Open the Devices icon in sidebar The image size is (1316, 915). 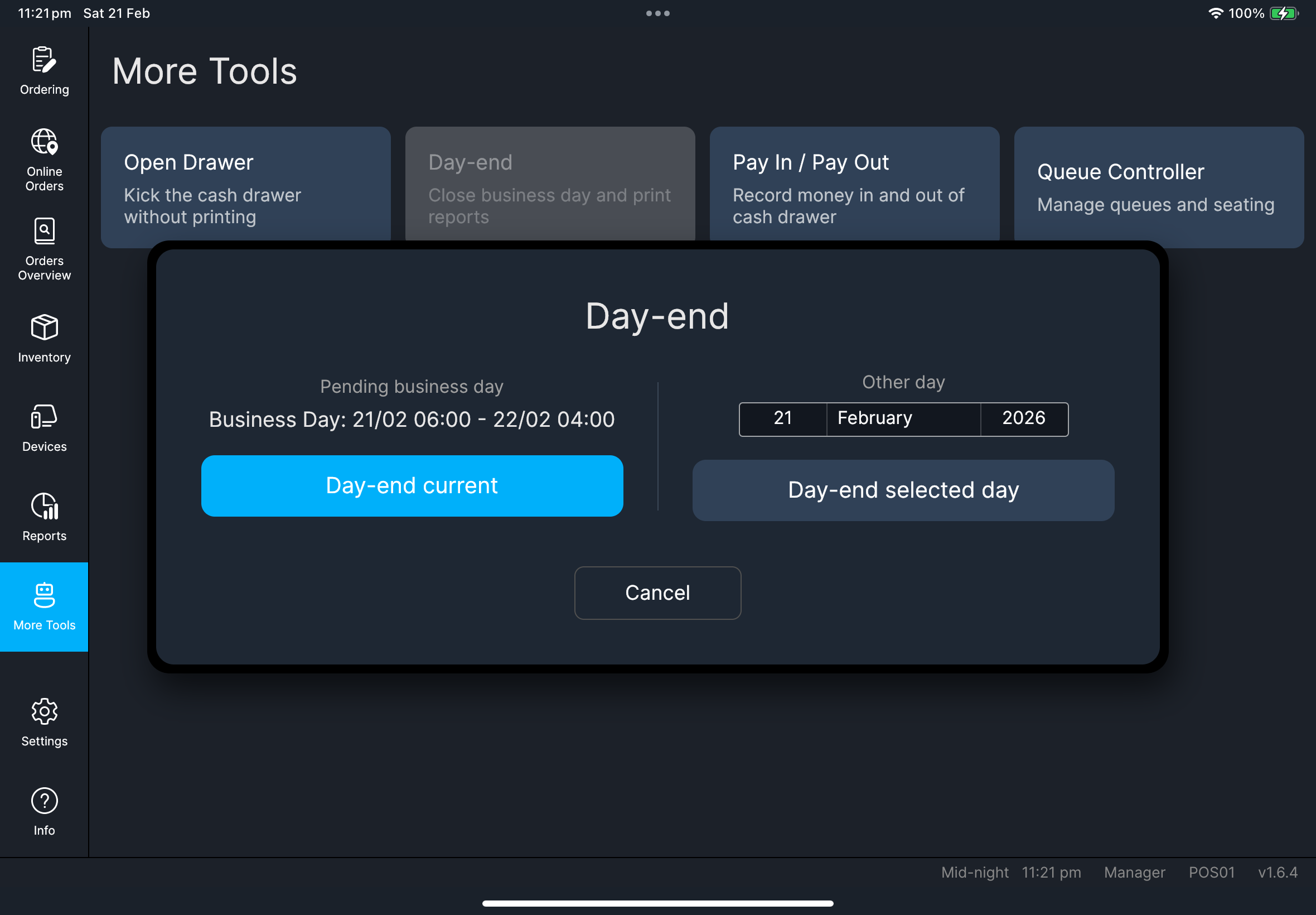tap(44, 417)
